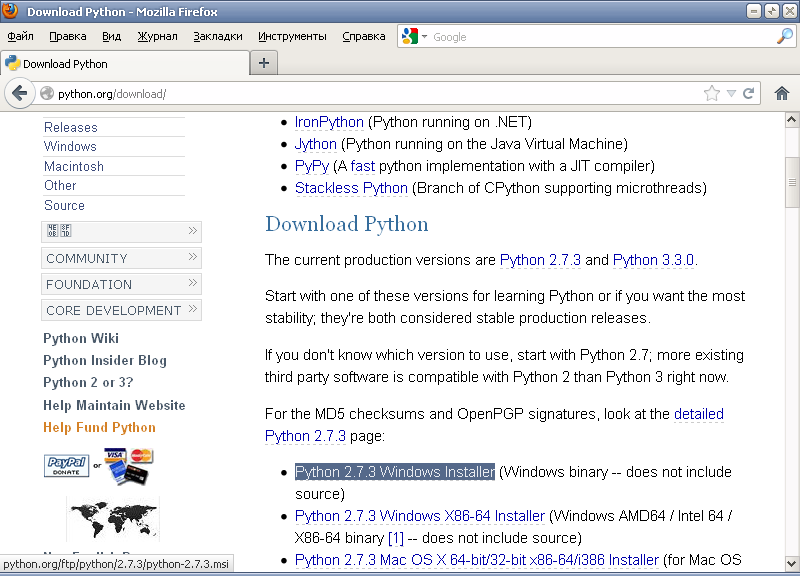
Task: Open the Macintosh sidebar link
Action: click(x=73, y=166)
